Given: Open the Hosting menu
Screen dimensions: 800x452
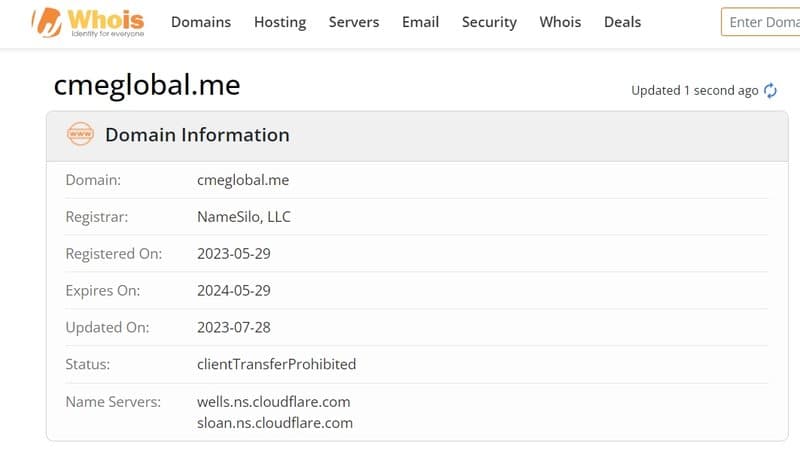Looking at the screenshot, I should click(280, 22).
